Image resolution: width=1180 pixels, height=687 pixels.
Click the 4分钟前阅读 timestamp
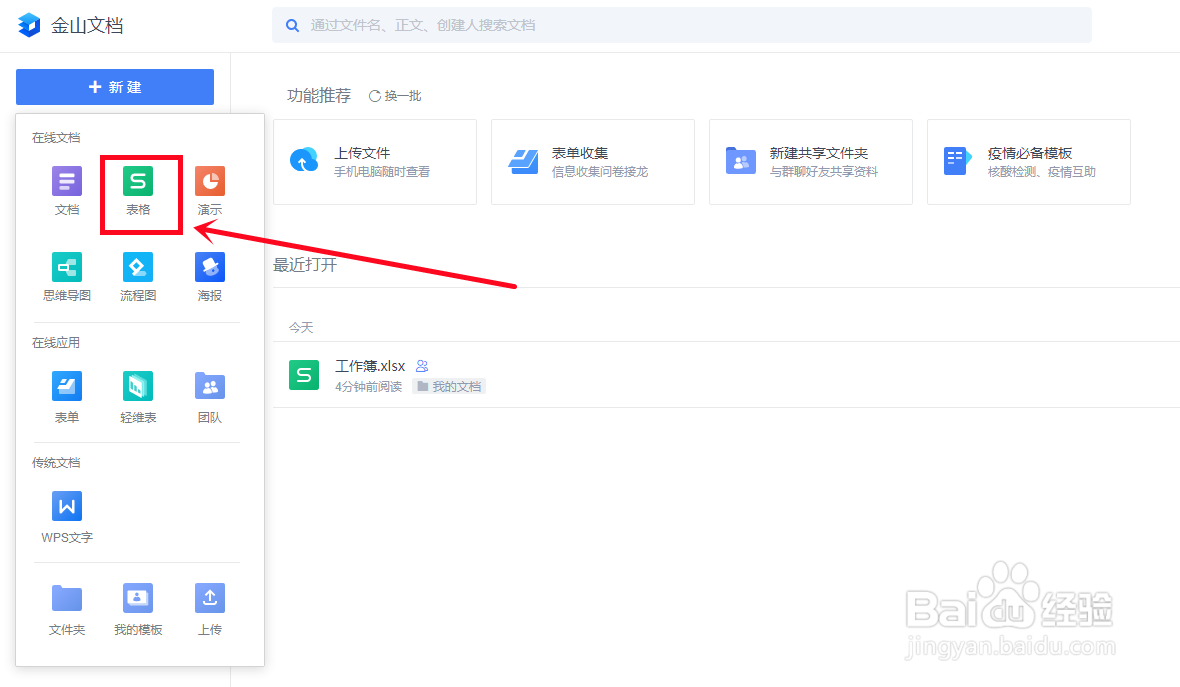pyautogui.click(x=369, y=386)
